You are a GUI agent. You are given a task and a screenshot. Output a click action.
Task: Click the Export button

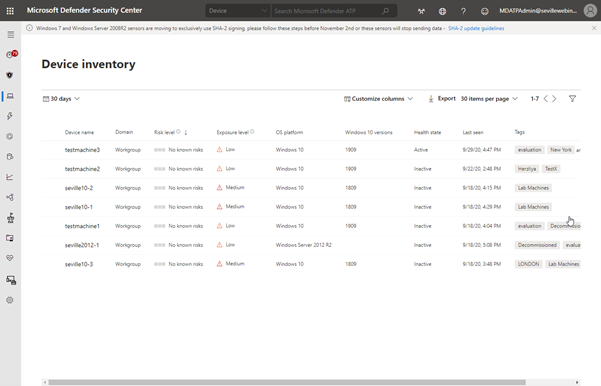pos(442,99)
